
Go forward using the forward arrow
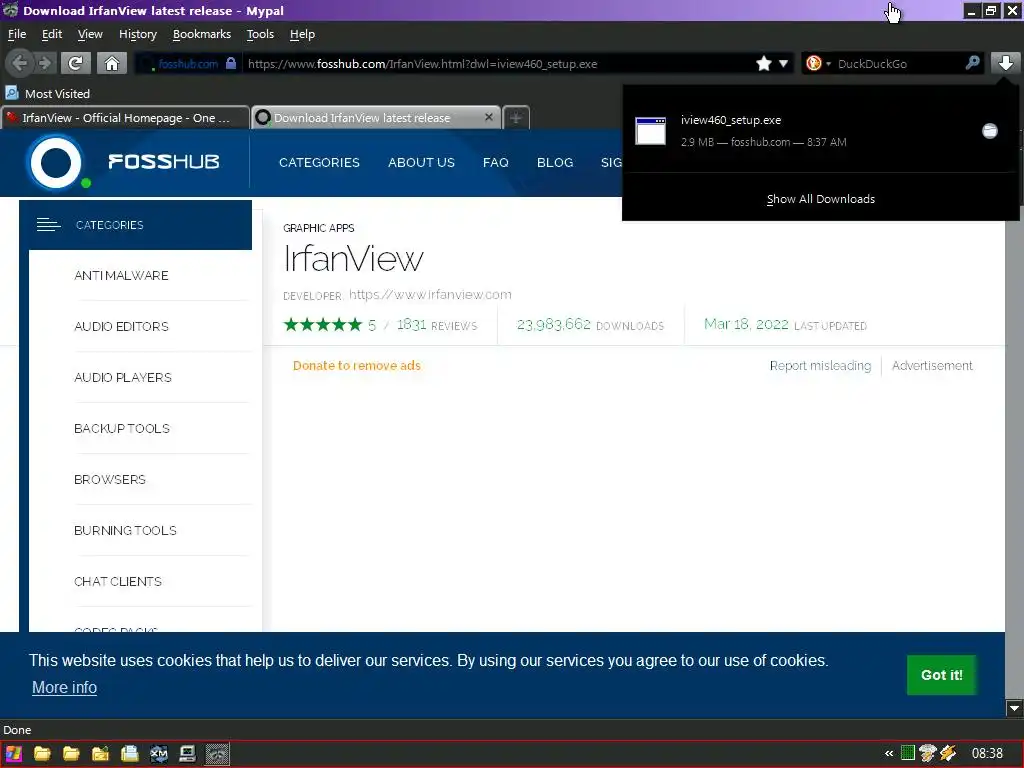44,63
